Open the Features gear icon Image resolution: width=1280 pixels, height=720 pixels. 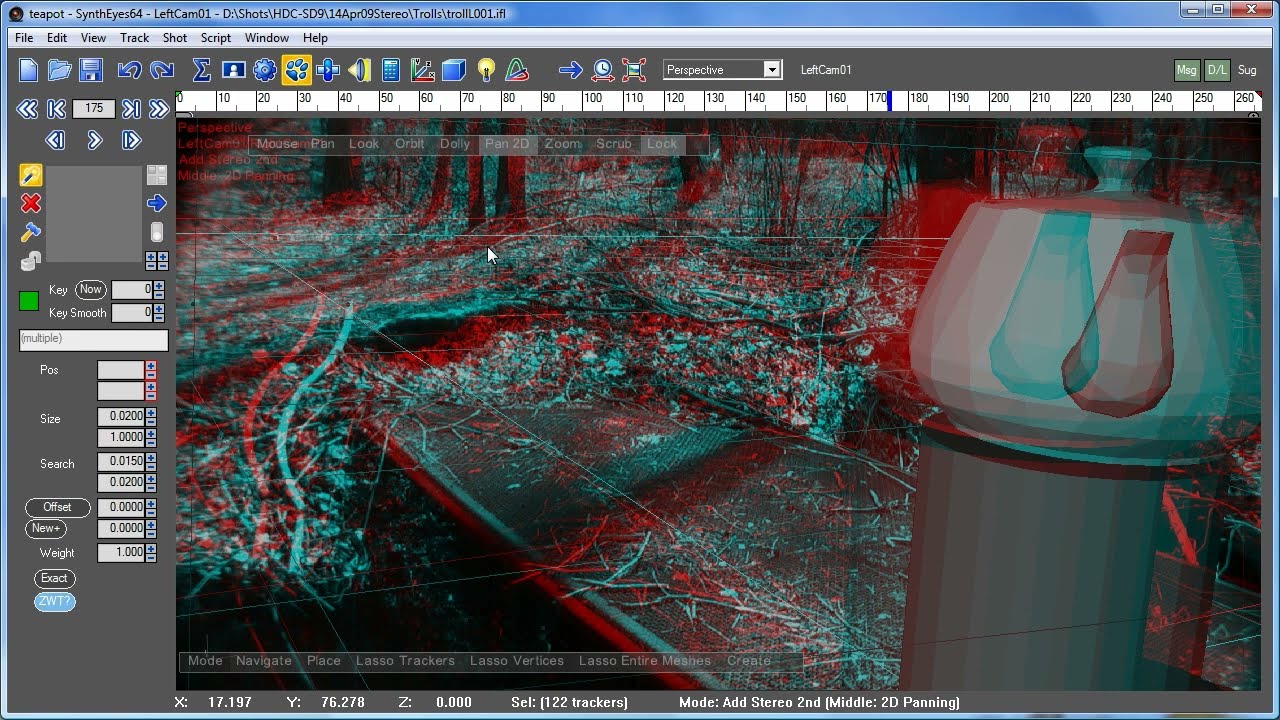pyautogui.click(x=265, y=70)
